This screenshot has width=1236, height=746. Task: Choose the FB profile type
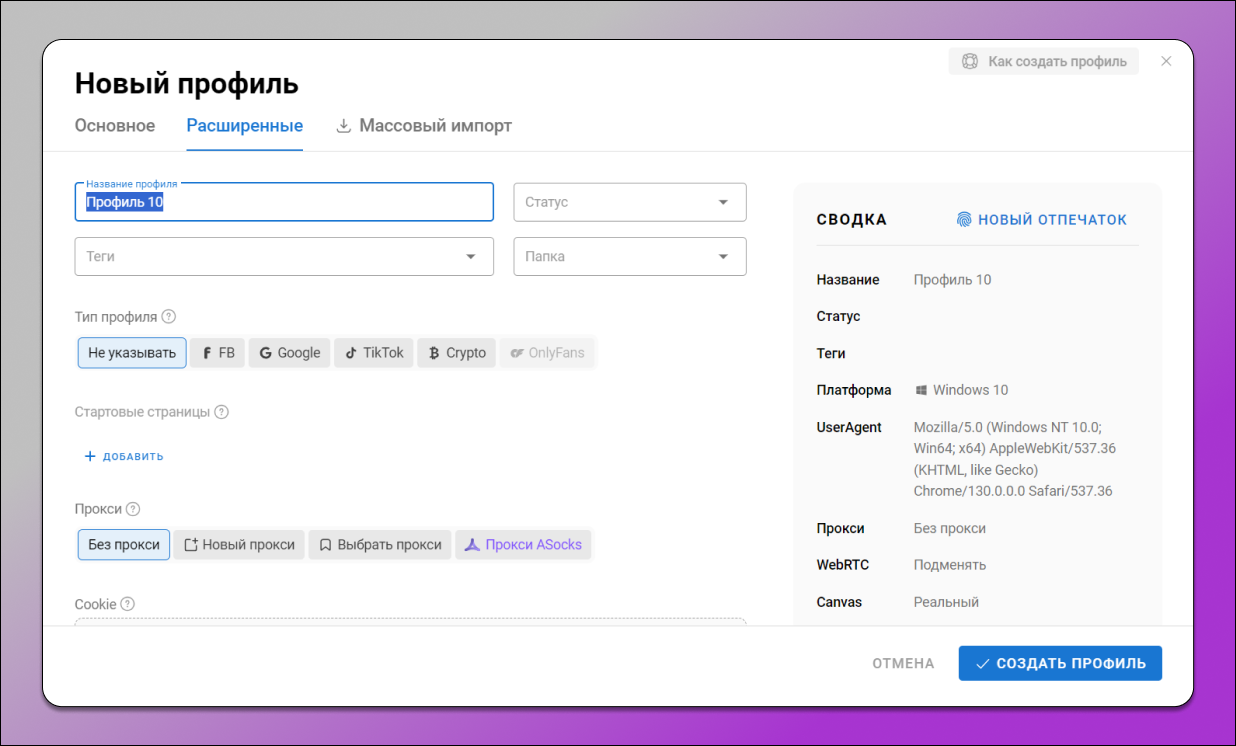point(218,353)
